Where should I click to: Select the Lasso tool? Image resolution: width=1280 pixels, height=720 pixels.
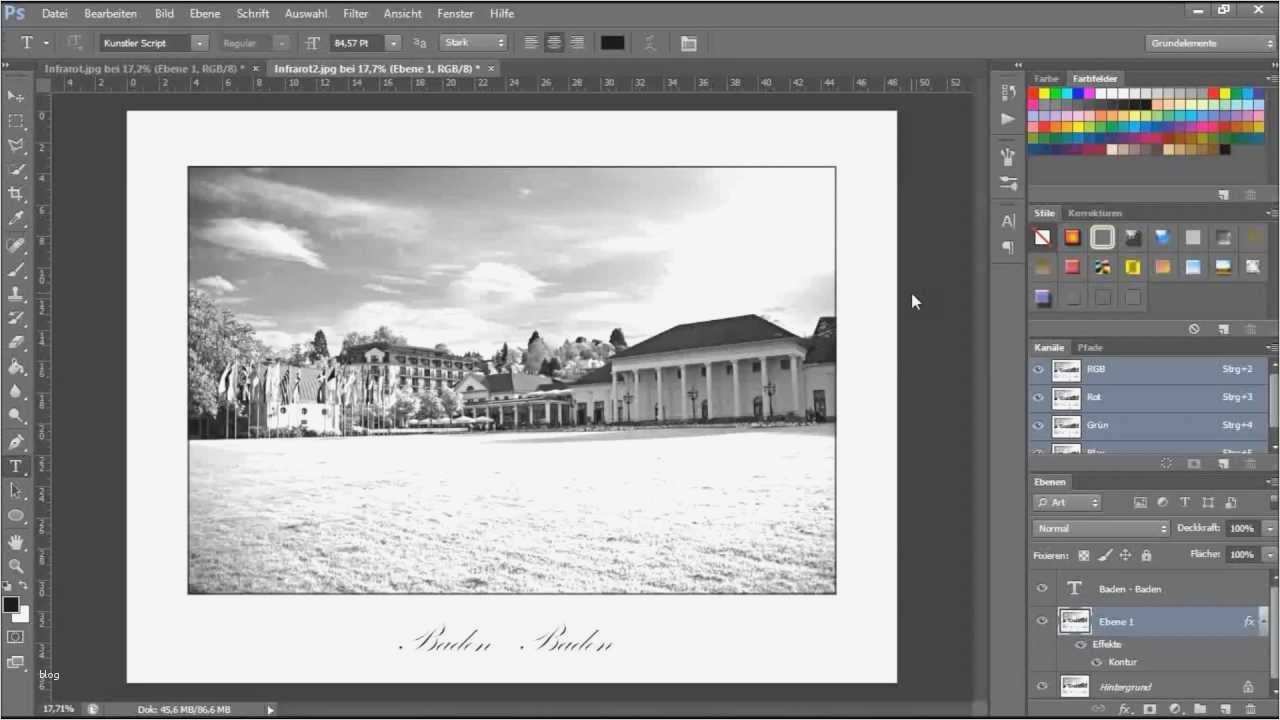16,146
